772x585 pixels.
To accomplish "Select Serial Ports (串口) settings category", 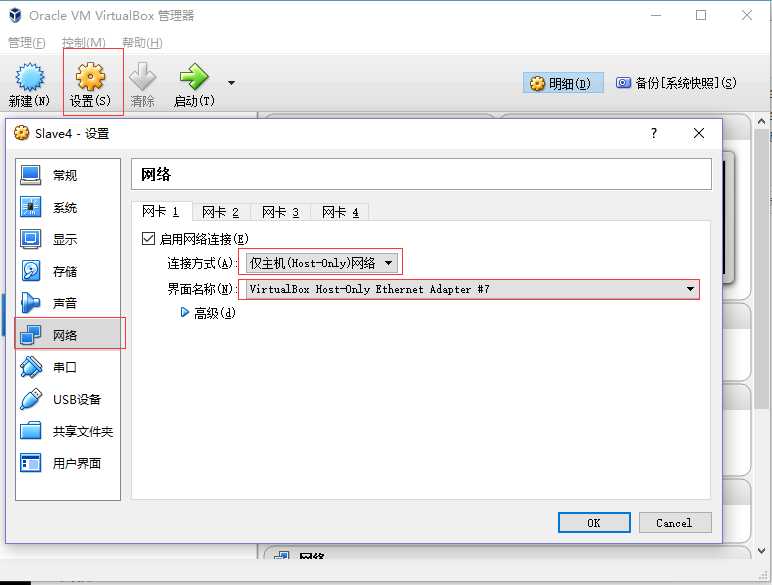I will coord(68,367).
